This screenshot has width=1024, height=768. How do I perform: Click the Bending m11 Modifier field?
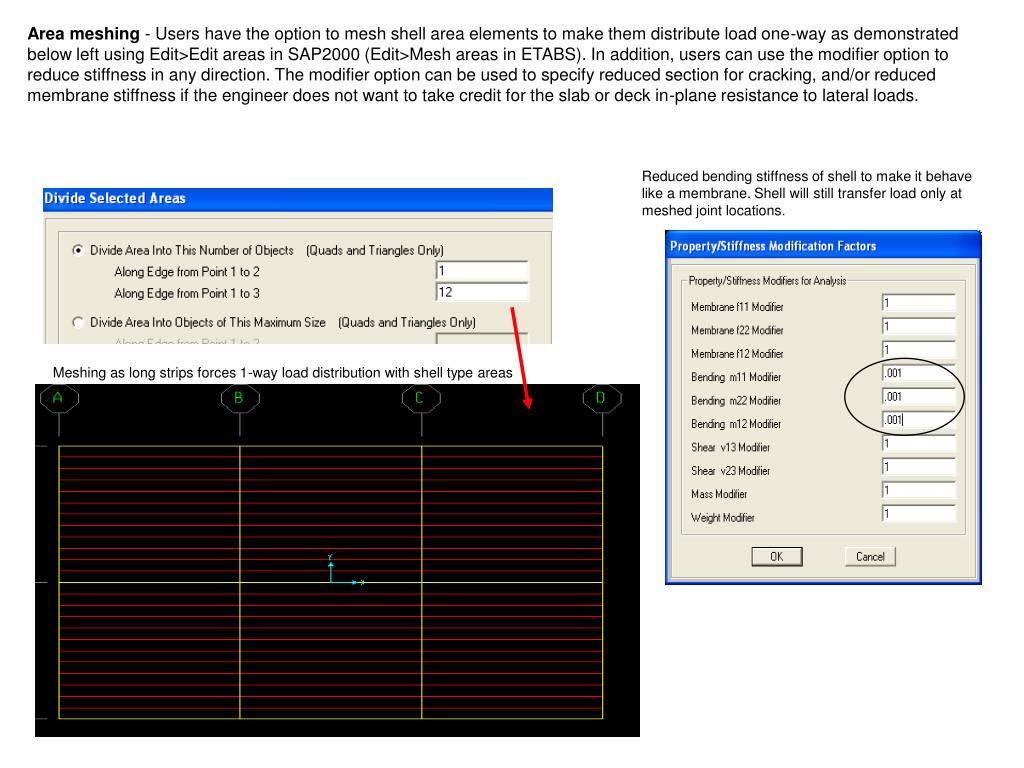coord(918,373)
